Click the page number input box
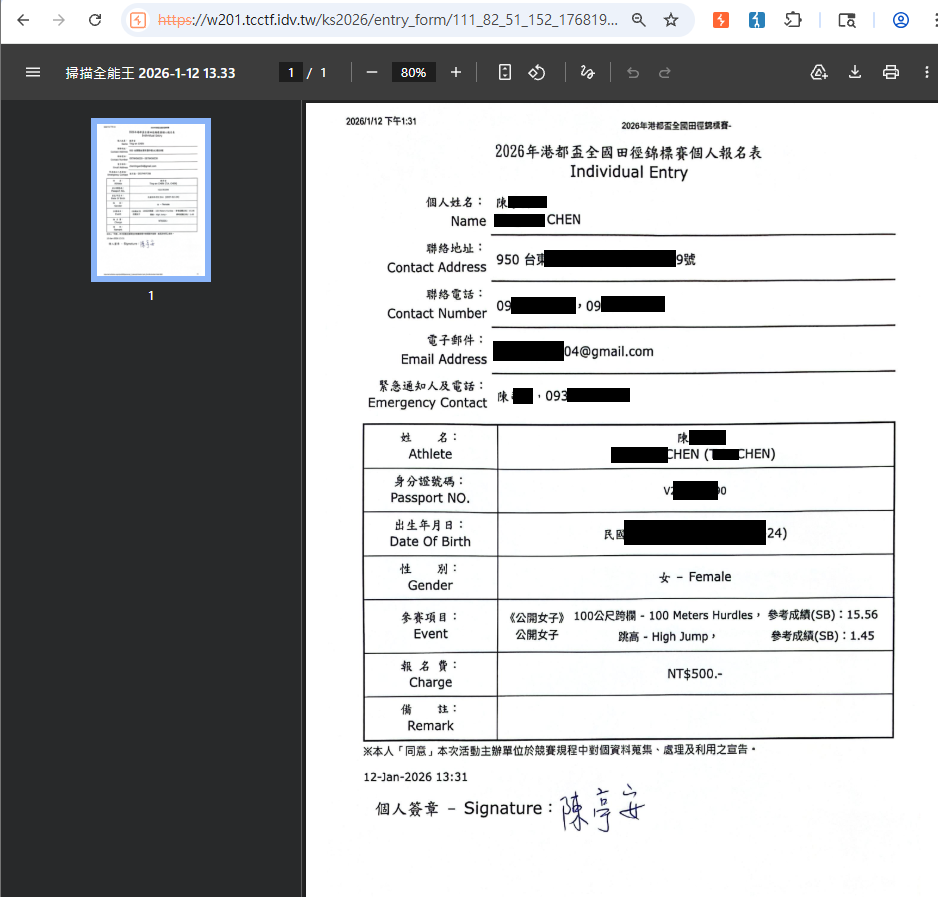938x897 pixels. point(291,72)
